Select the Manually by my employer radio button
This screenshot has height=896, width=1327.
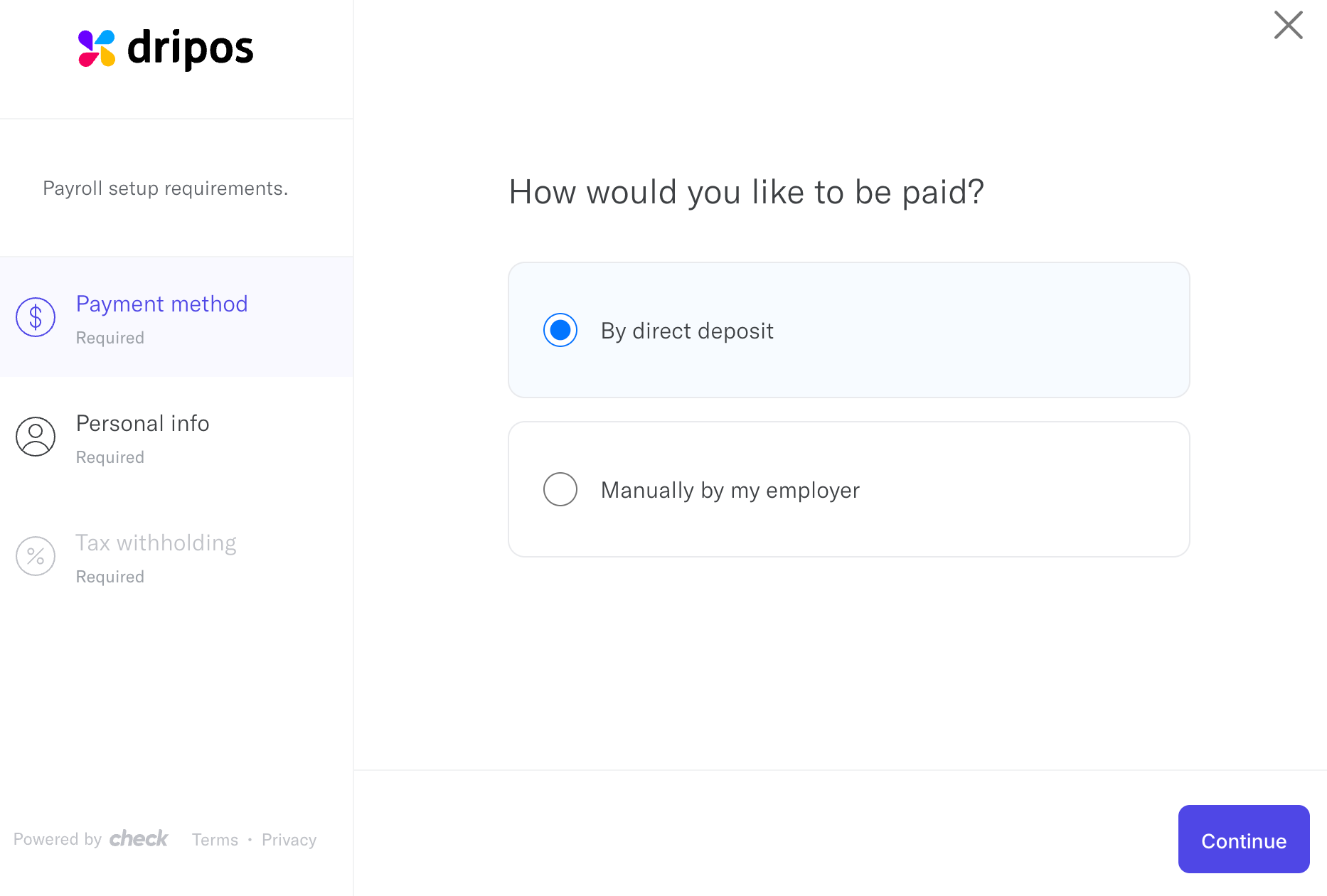click(560, 489)
